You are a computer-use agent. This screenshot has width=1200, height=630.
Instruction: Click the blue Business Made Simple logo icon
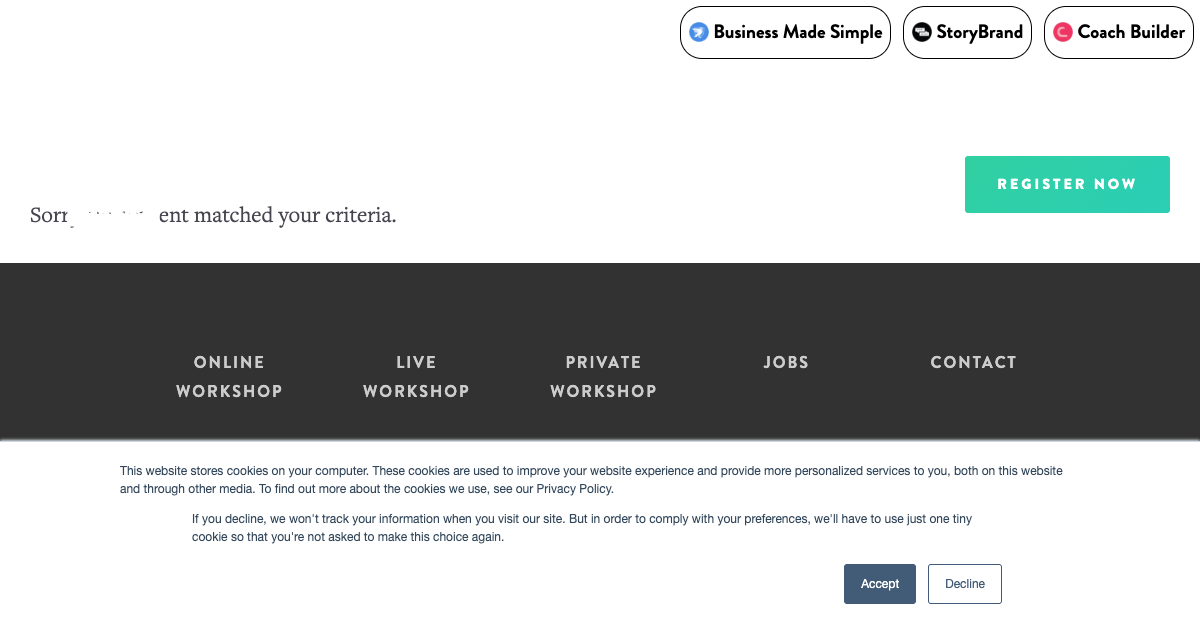[x=699, y=32]
